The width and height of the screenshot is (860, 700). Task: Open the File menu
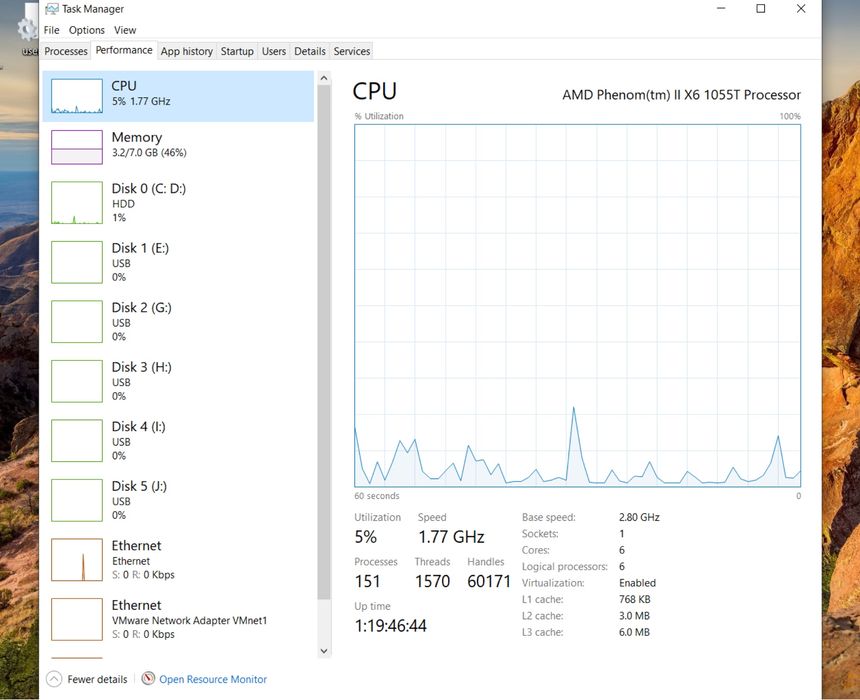coord(51,30)
